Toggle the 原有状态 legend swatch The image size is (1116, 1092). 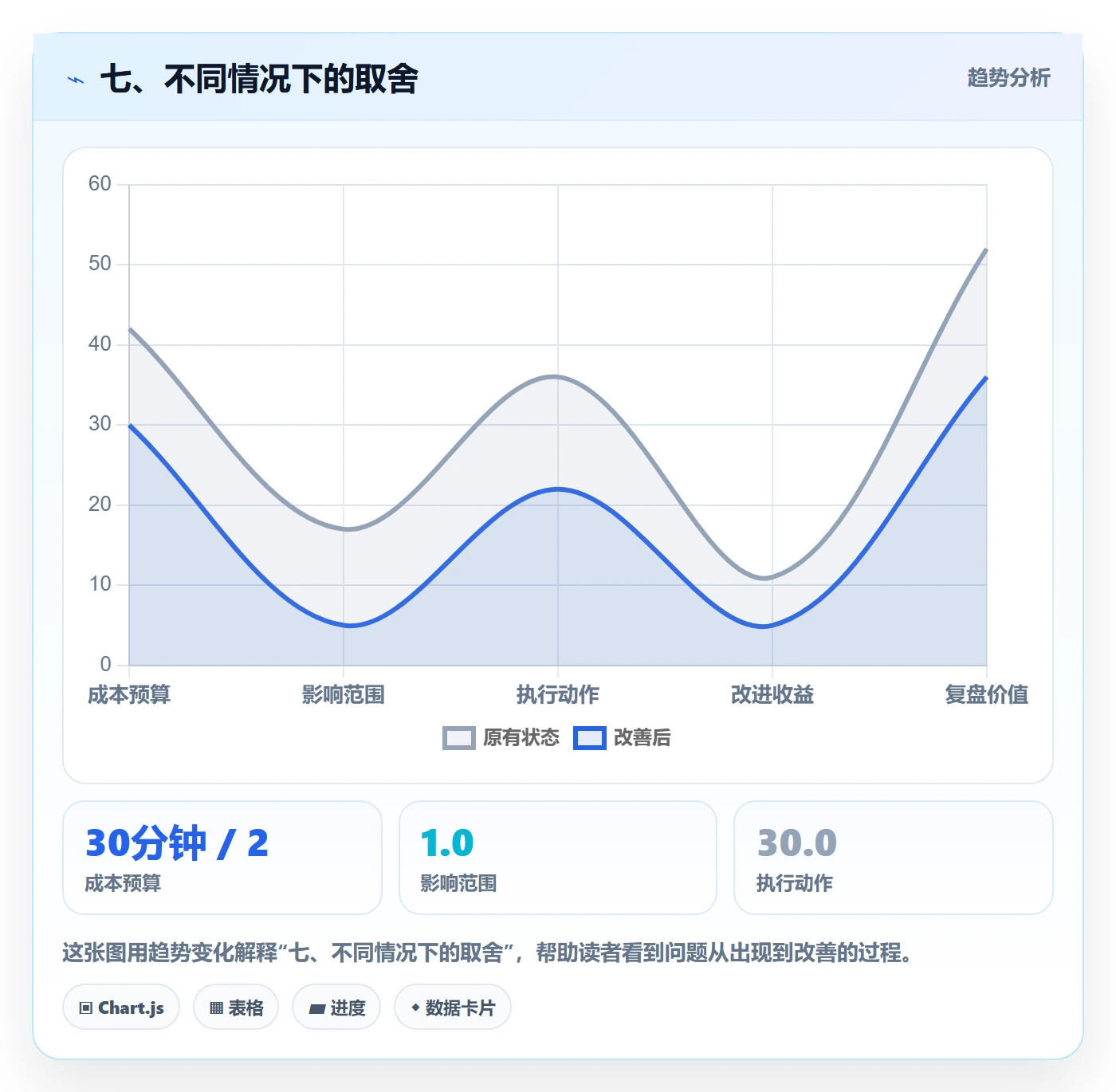pos(459,738)
